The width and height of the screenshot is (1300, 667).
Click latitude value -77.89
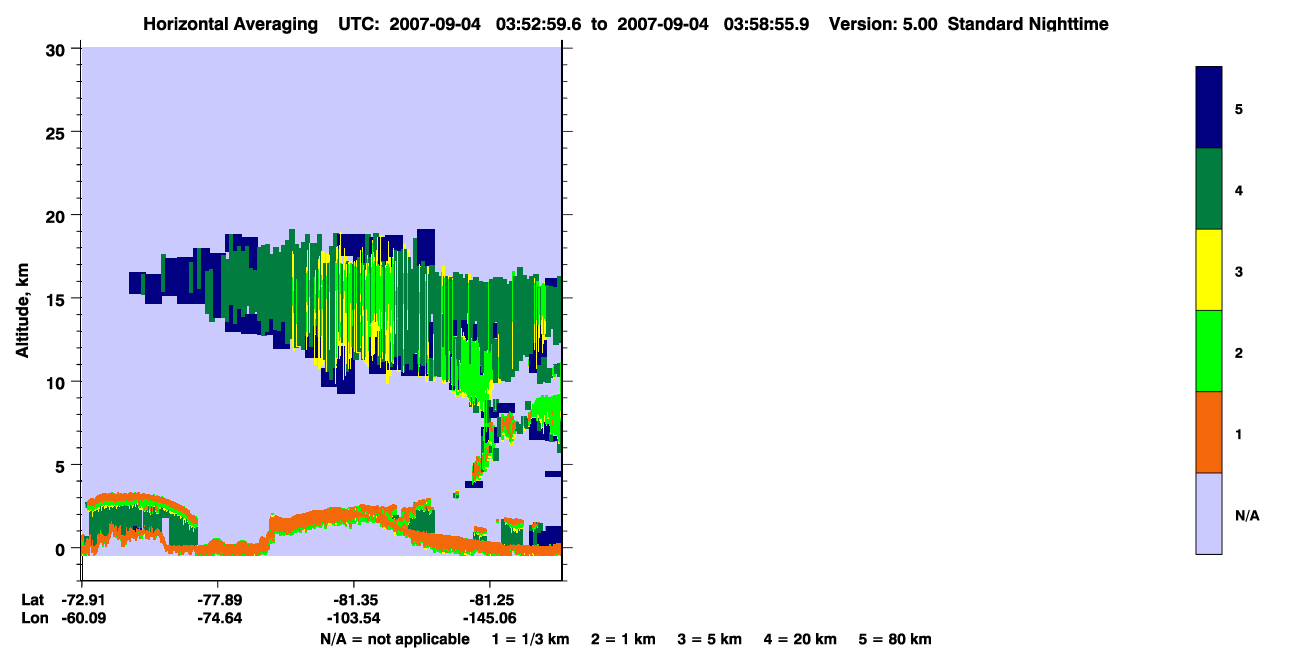tap(218, 600)
